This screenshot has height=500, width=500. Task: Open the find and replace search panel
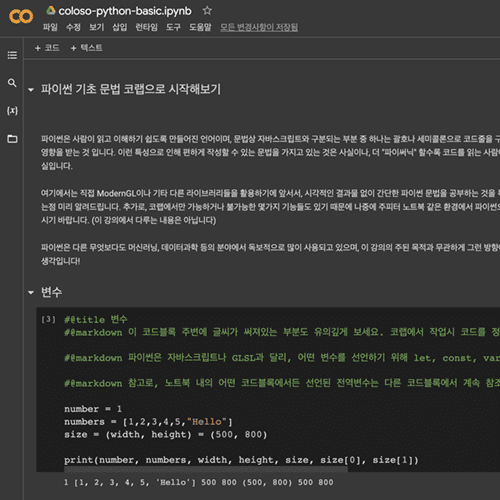12,83
